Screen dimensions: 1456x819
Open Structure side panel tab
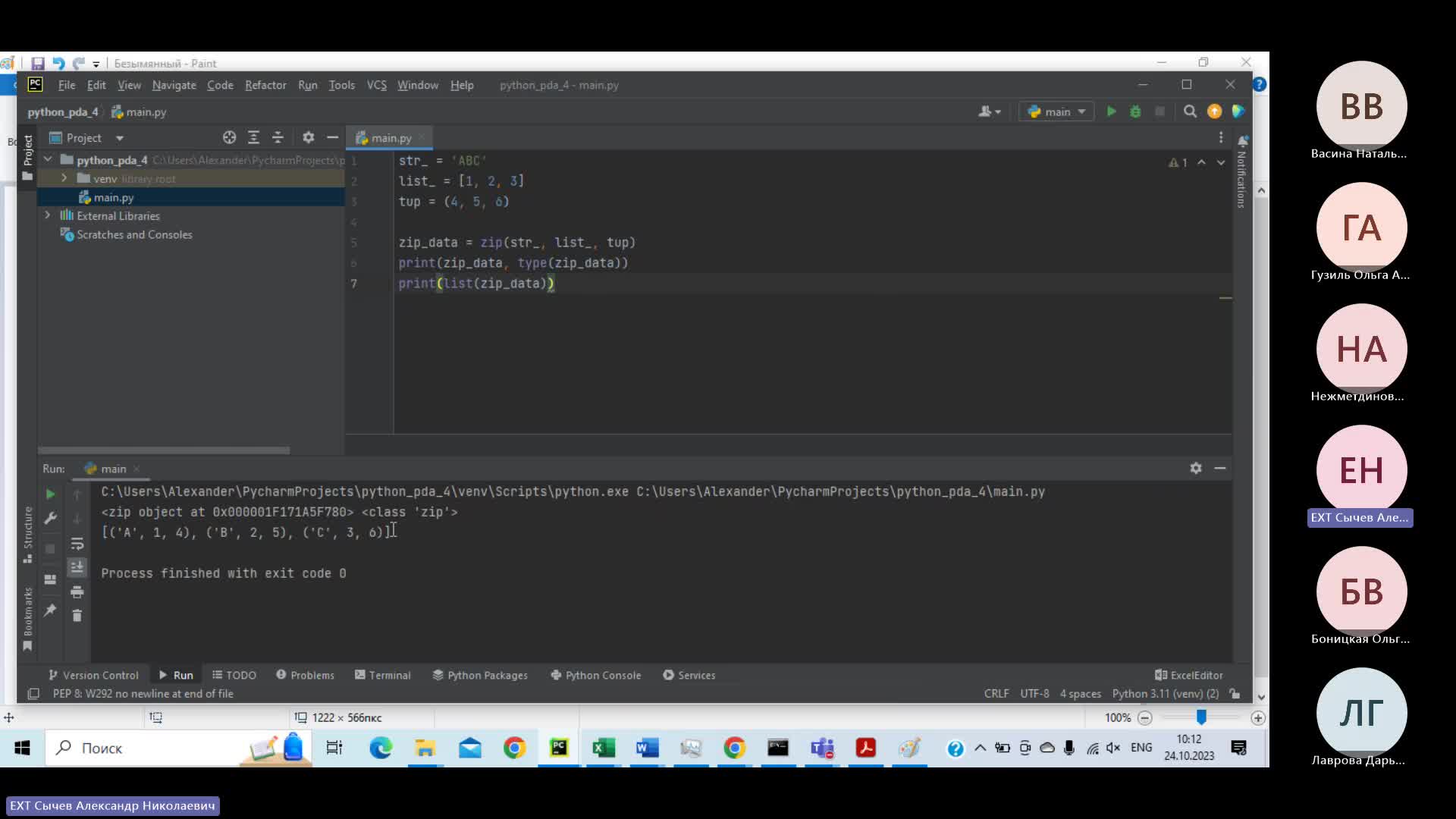pos(28,534)
